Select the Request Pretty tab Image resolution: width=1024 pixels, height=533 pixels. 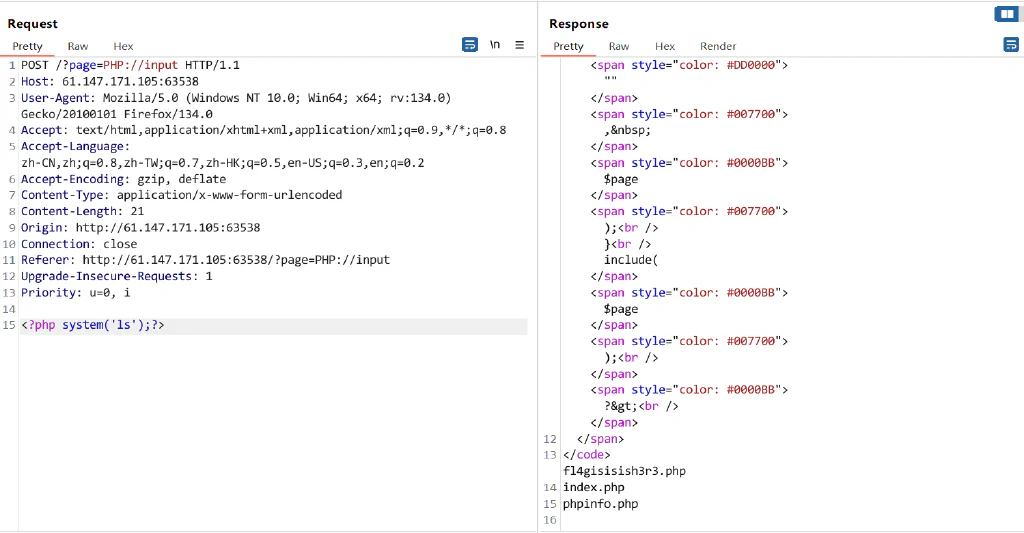click(27, 46)
